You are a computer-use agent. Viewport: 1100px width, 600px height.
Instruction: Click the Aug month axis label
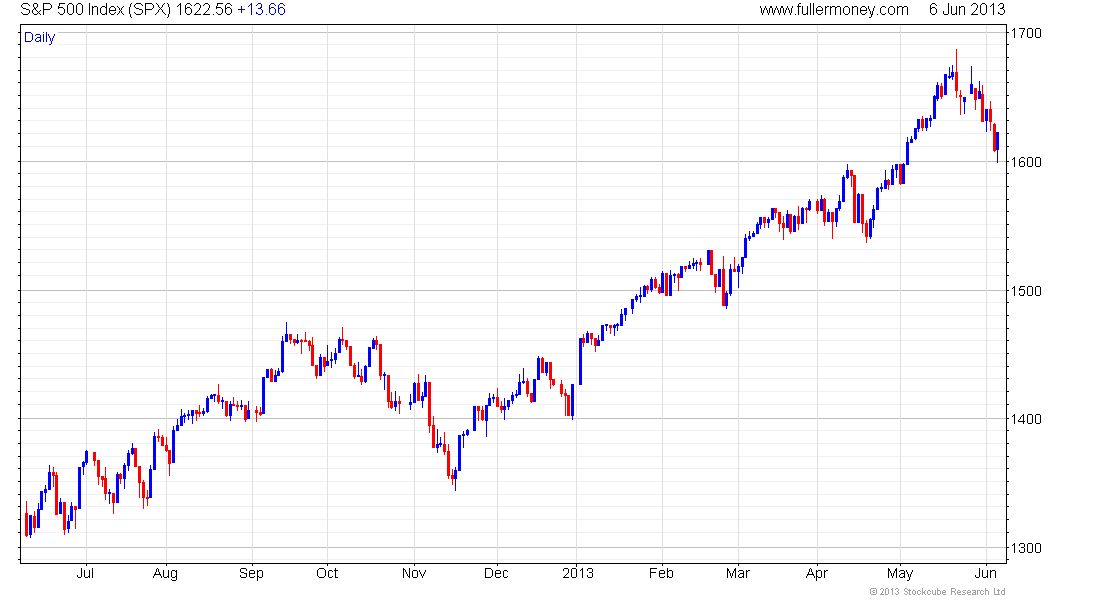(166, 574)
